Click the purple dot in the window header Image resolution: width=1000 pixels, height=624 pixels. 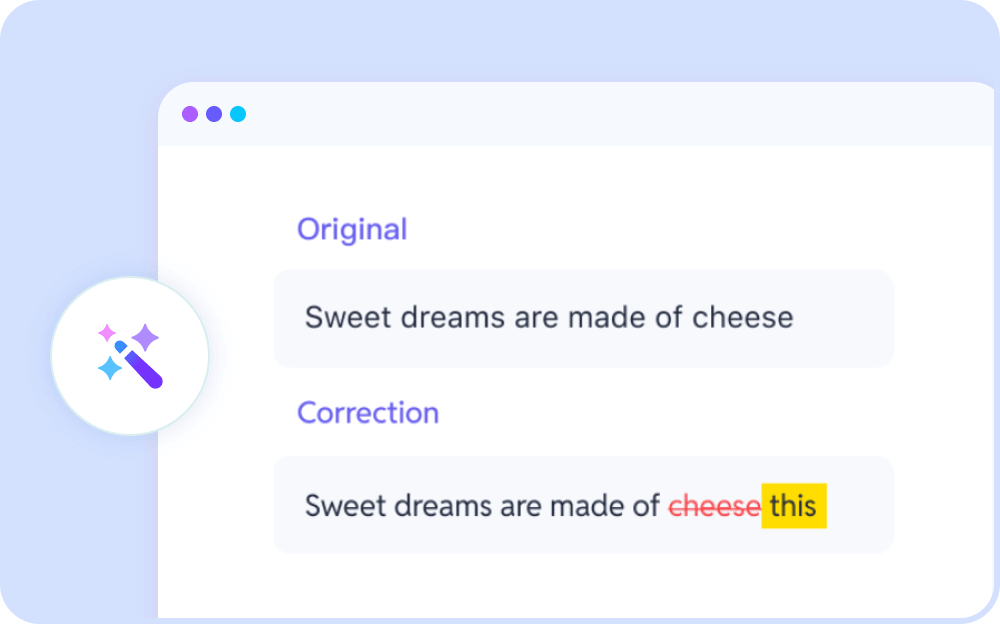189,114
